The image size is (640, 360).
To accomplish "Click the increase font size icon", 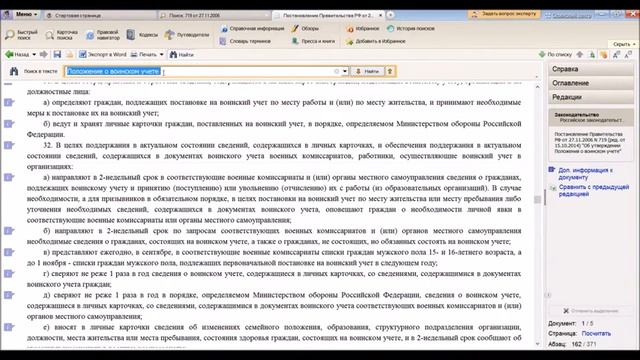I will point(616,54).
